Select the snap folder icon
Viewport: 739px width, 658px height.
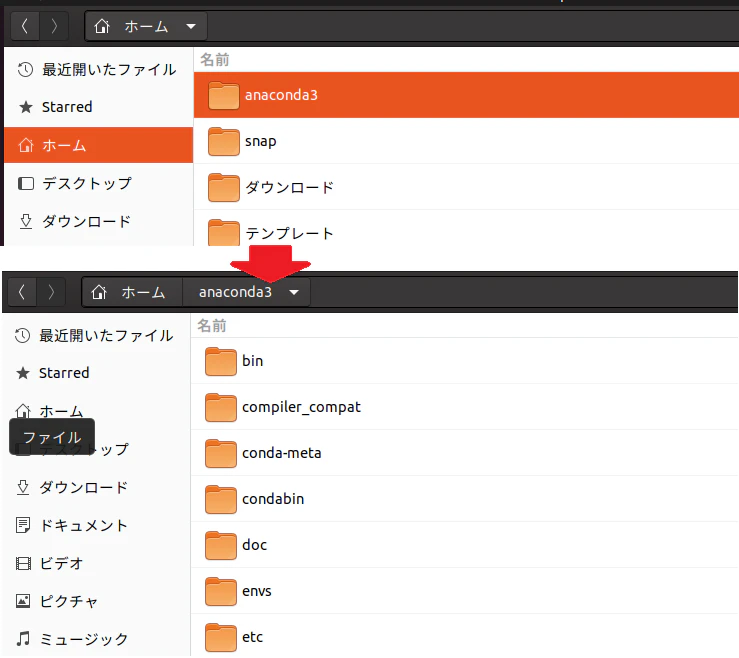(x=223, y=141)
